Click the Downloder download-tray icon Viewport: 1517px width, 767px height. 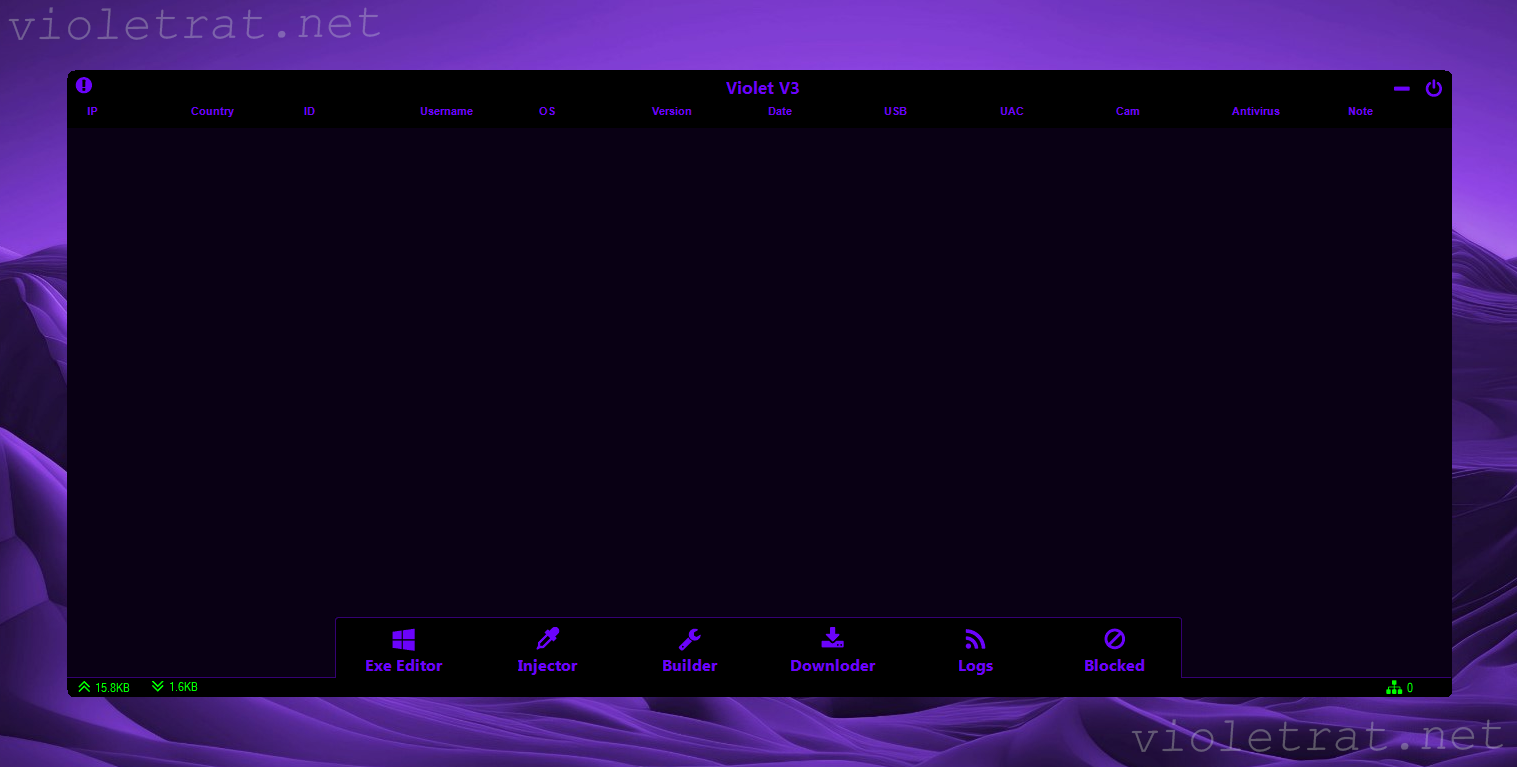832,639
